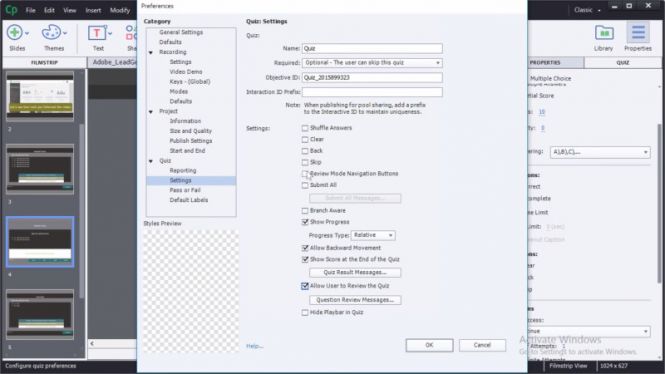Click the Quiz Result Messages button
The height and width of the screenshot is (374, 665).
tap(355, 273)
